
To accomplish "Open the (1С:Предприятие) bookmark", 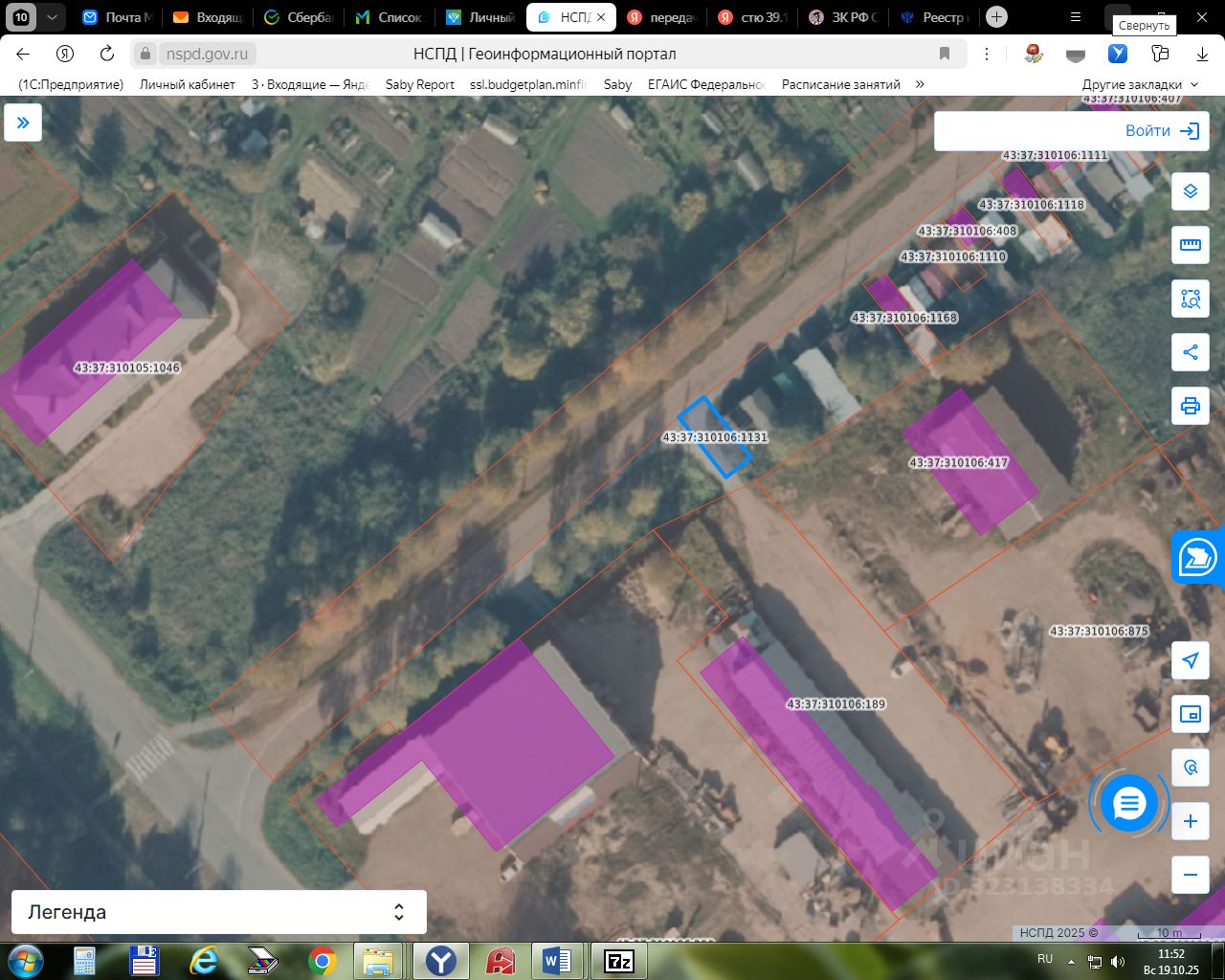I will [71, 84].
